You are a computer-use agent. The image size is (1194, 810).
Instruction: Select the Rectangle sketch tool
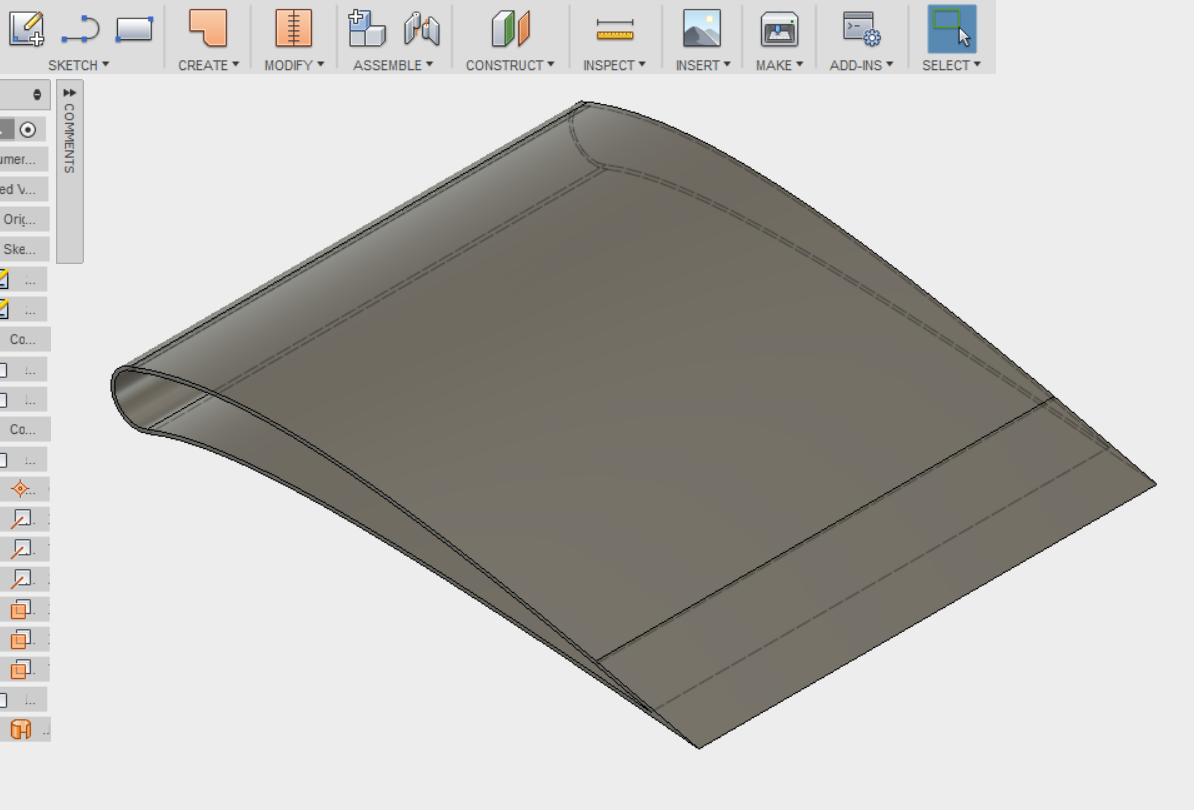134,29
